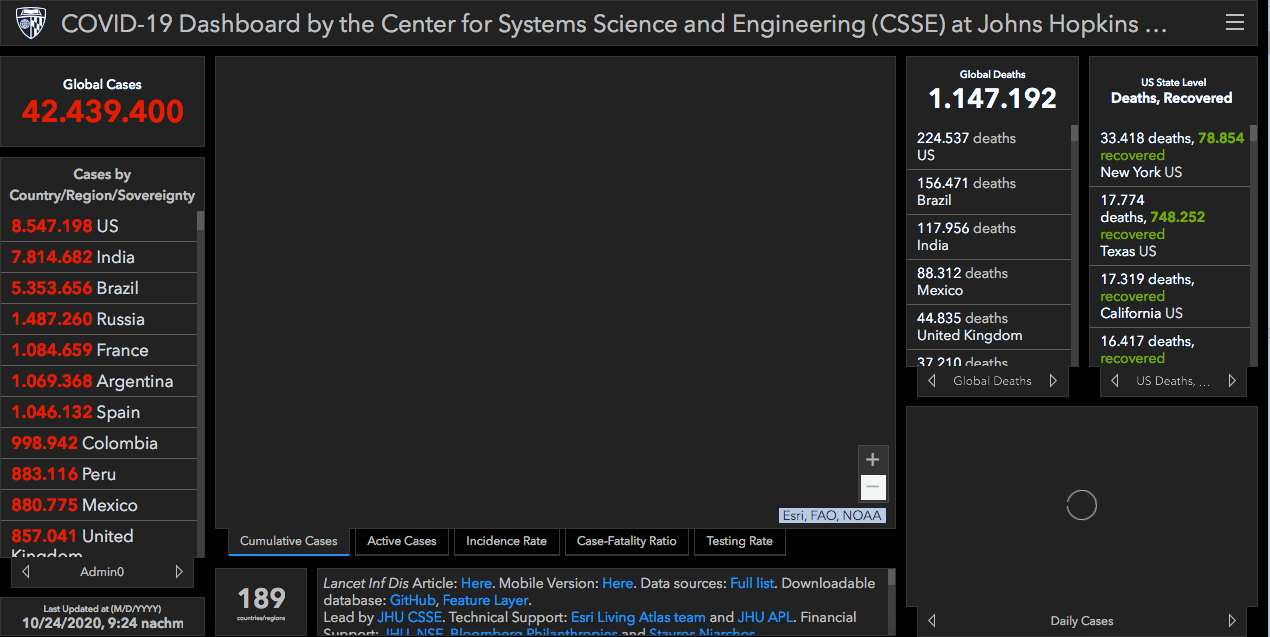Click the Global Deaths total 1.147.192
Viewport: 1270px width, 637px height.
coord(992,98)
